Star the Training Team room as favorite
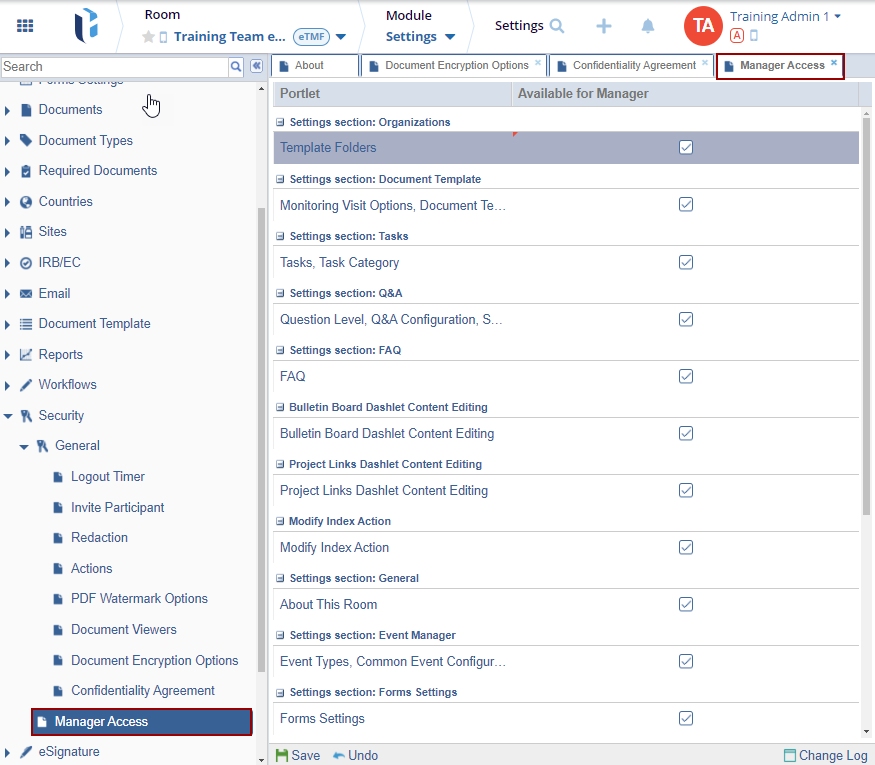This screenshot has width=875, height=765. click(149, 37)
